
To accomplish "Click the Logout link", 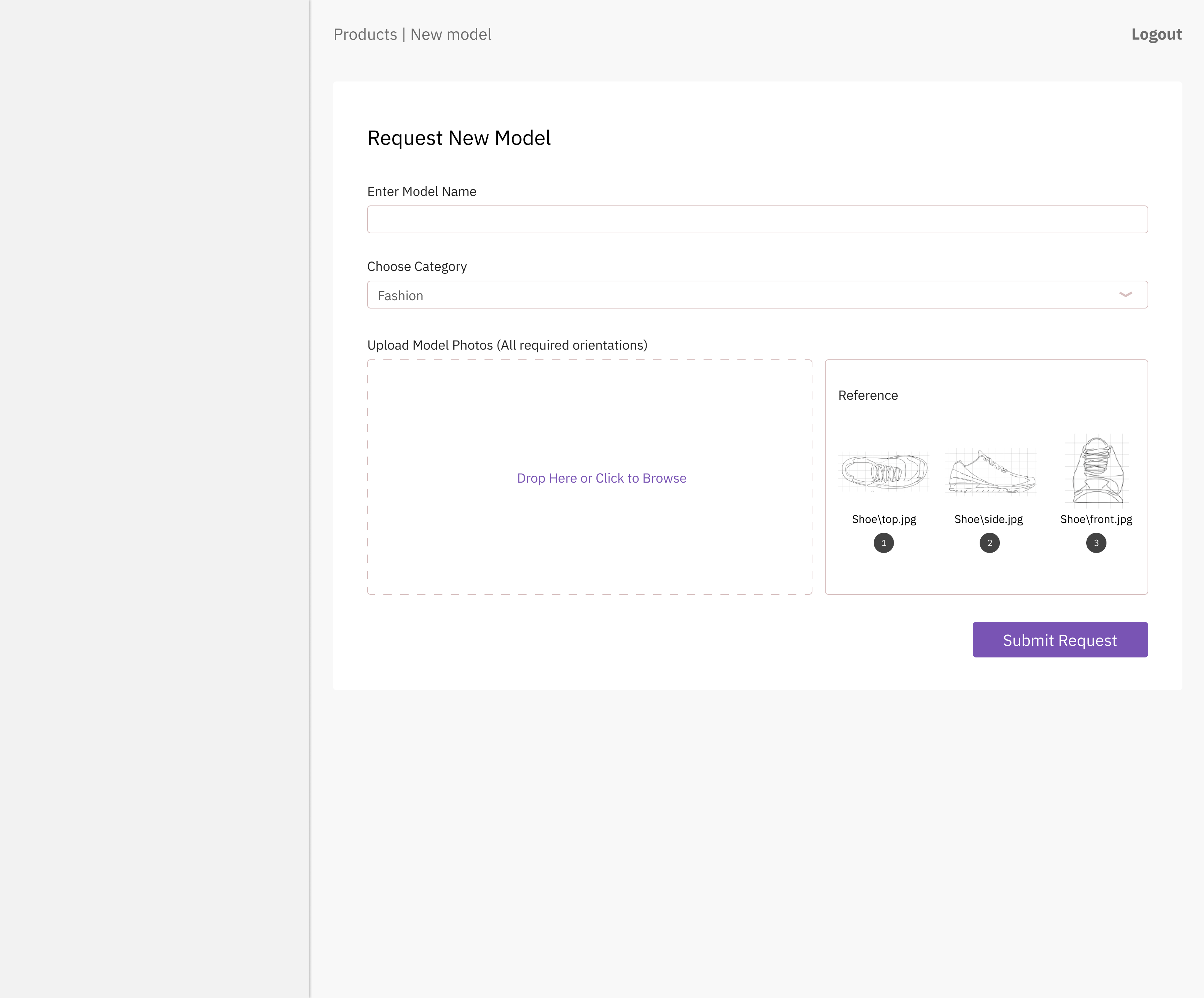I will pos(1156,34).
